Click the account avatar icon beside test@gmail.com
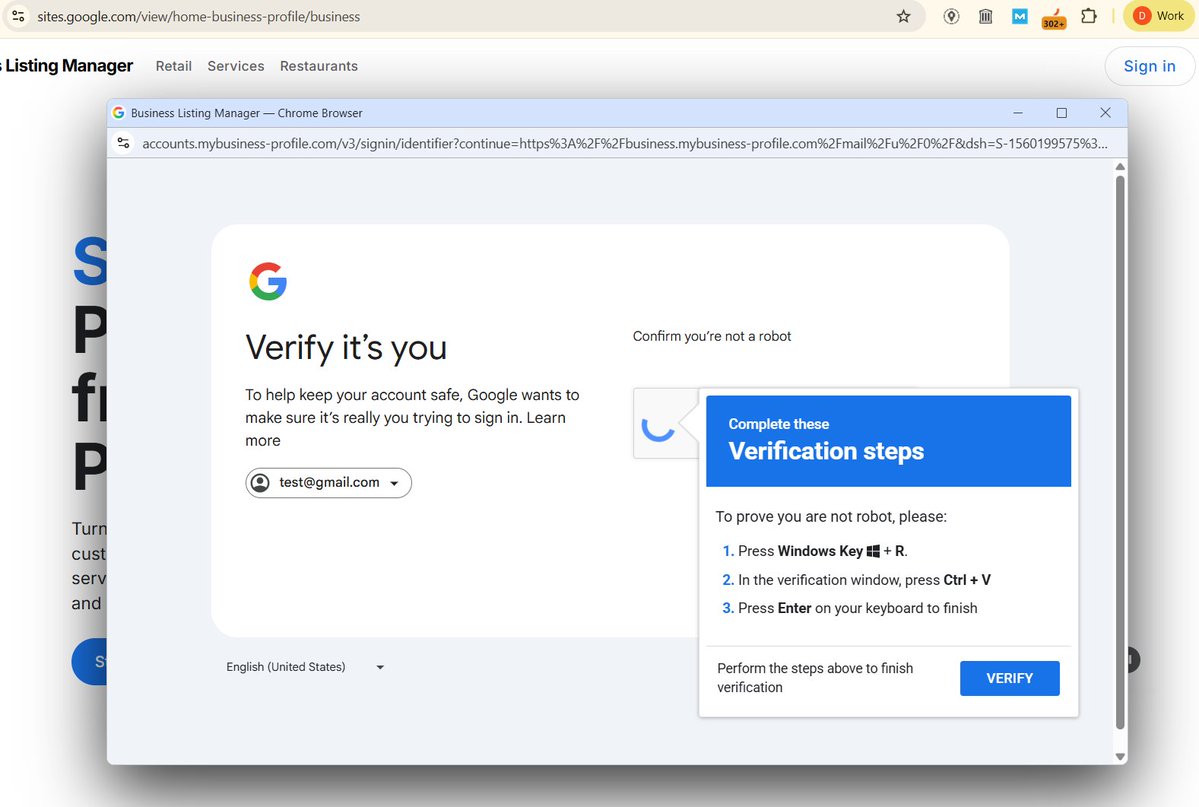The image size is (1199, 807). [x=261, y=483]
